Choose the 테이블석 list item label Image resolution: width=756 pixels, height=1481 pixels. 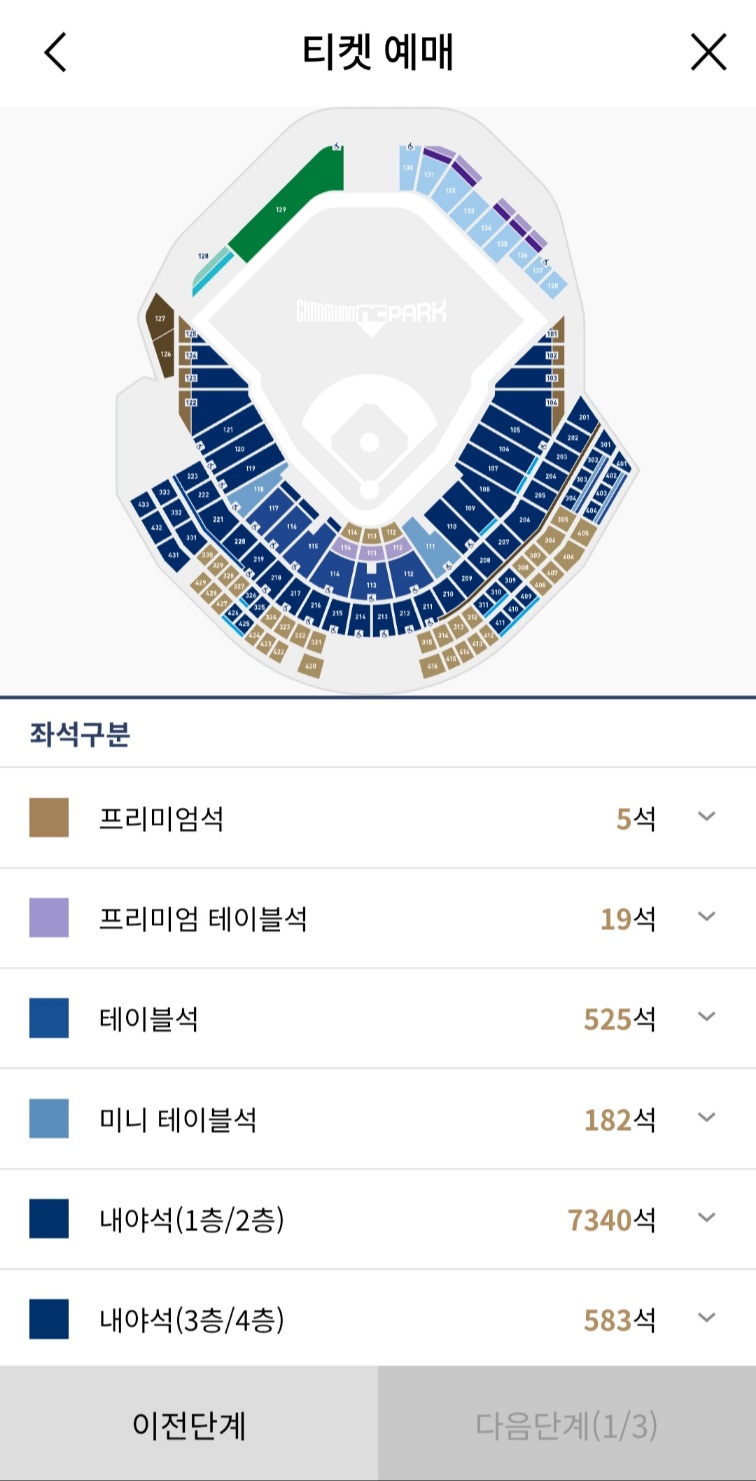point(149,1019)
